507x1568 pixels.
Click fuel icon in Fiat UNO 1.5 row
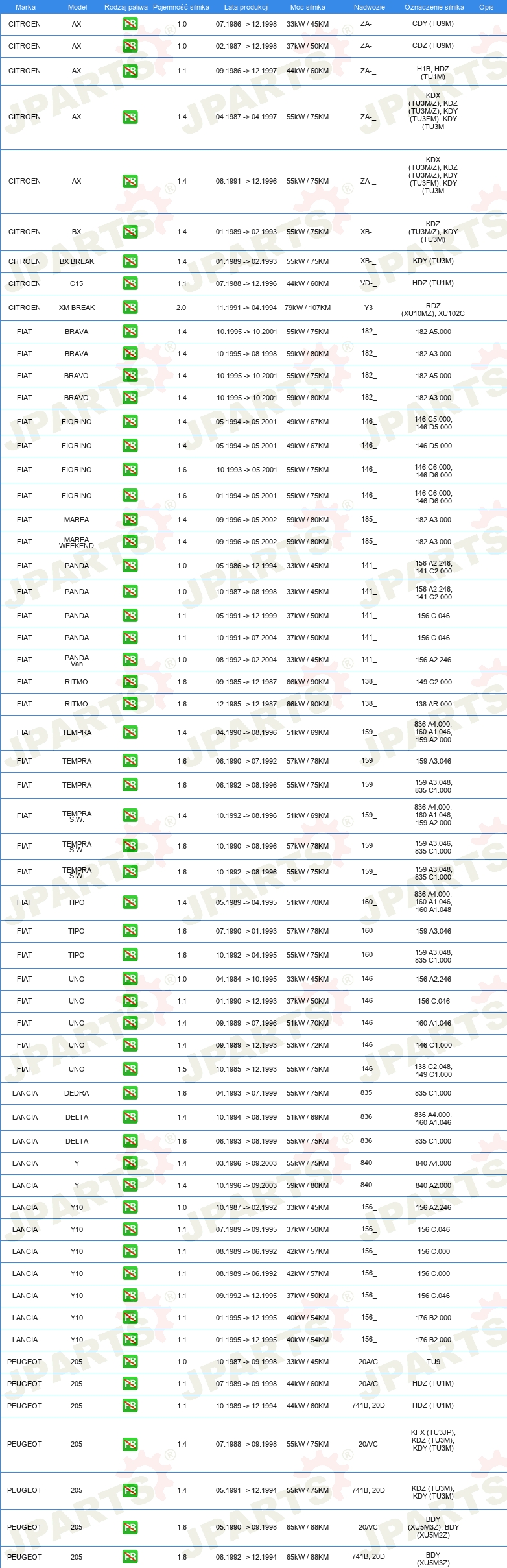tap(130, 1069)
